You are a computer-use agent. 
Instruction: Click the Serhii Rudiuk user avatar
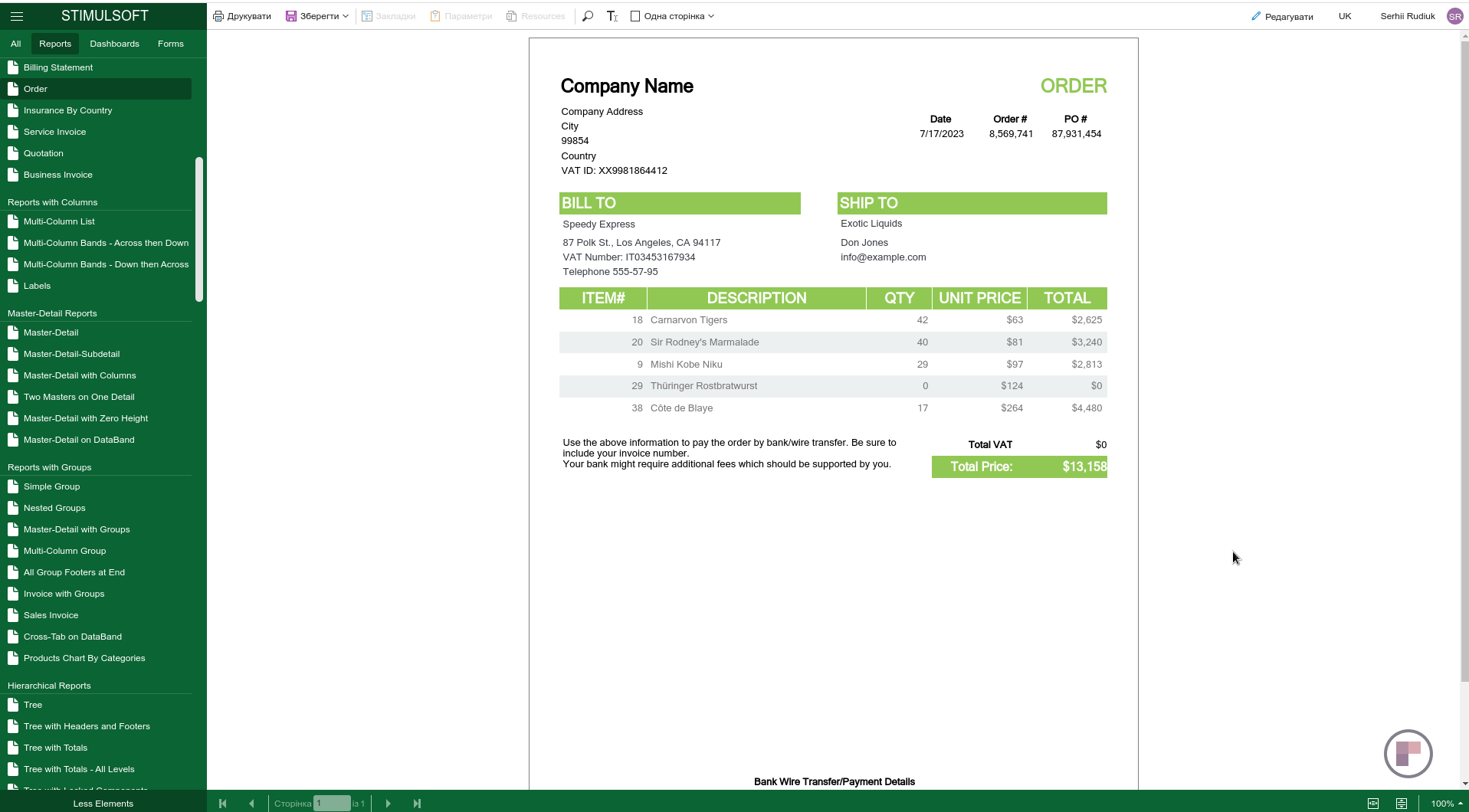click(1454, 16)
